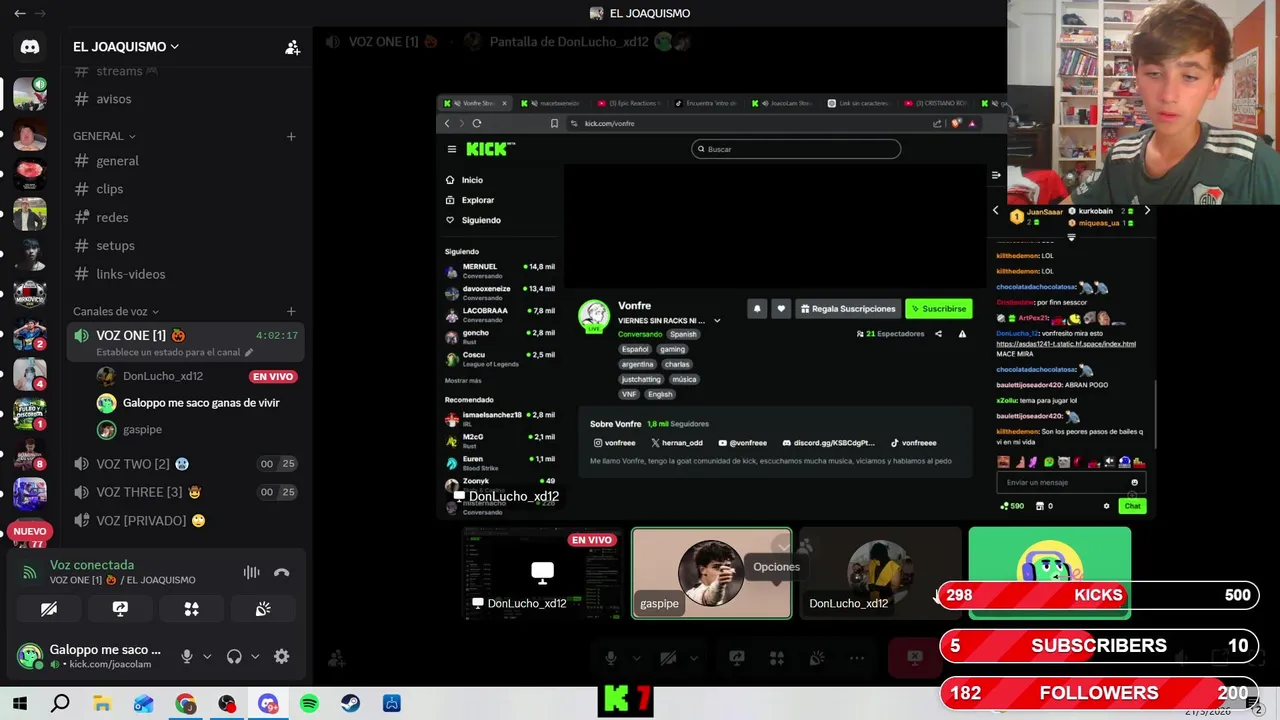This screenshot has width=1280, height=720.
Task: Open Windows Start menu
Action: pos(19,704)
